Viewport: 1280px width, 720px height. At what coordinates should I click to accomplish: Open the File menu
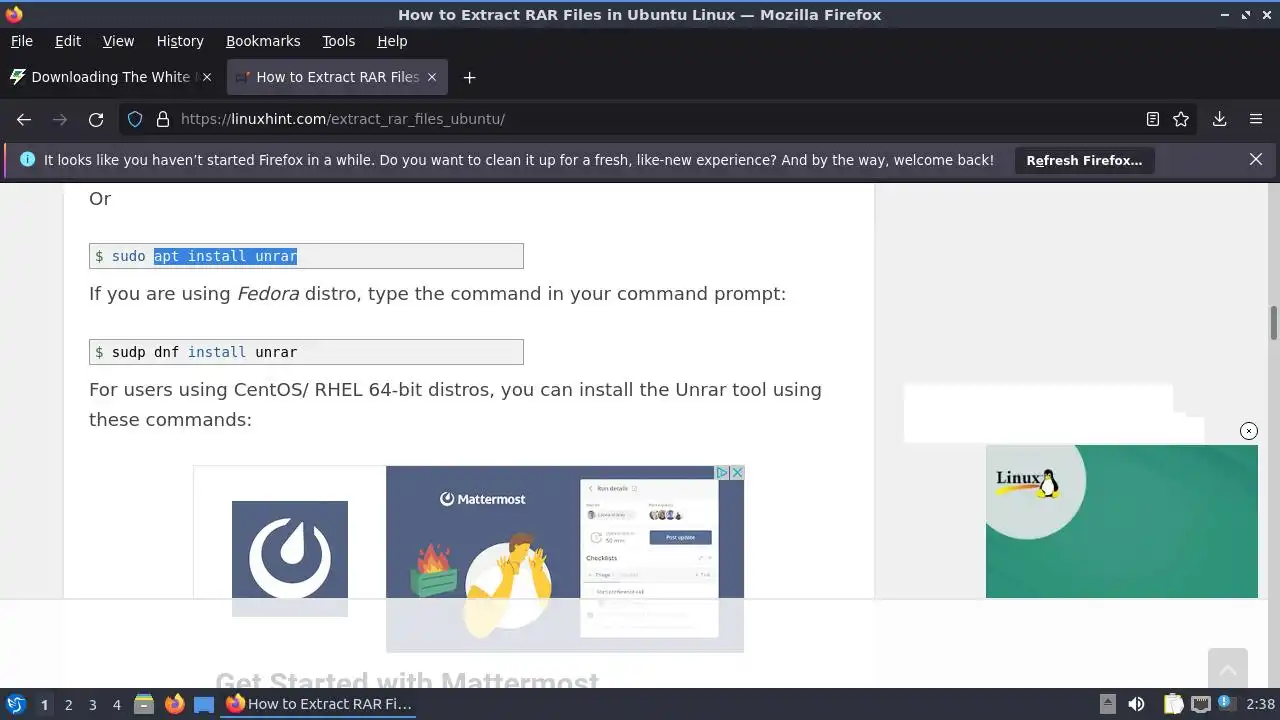[22, 41]
